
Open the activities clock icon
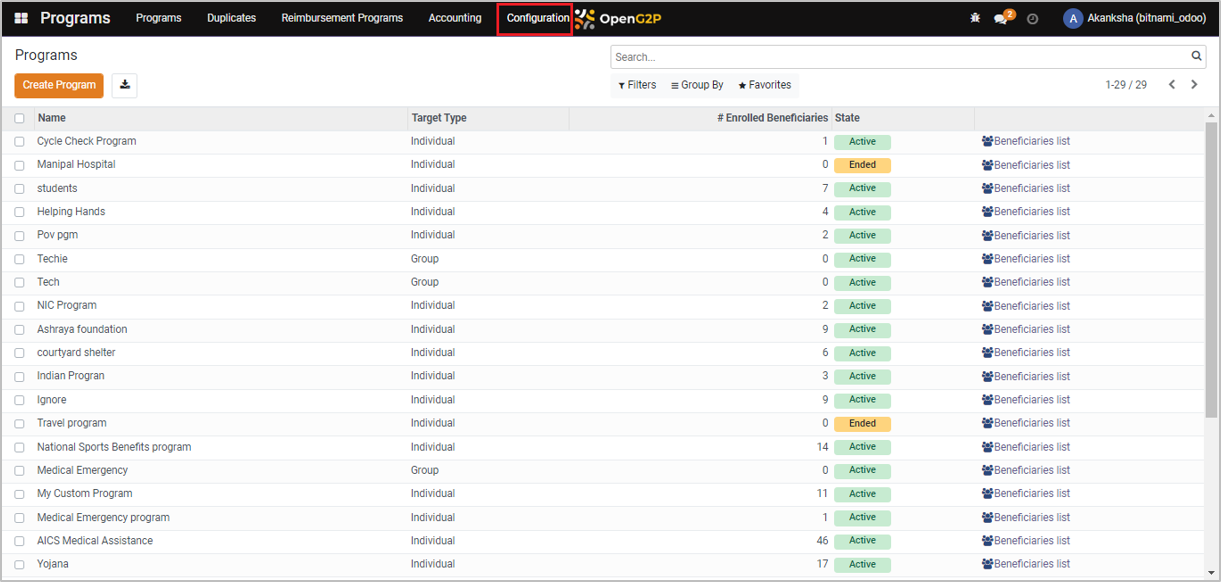click(1033, 18)
